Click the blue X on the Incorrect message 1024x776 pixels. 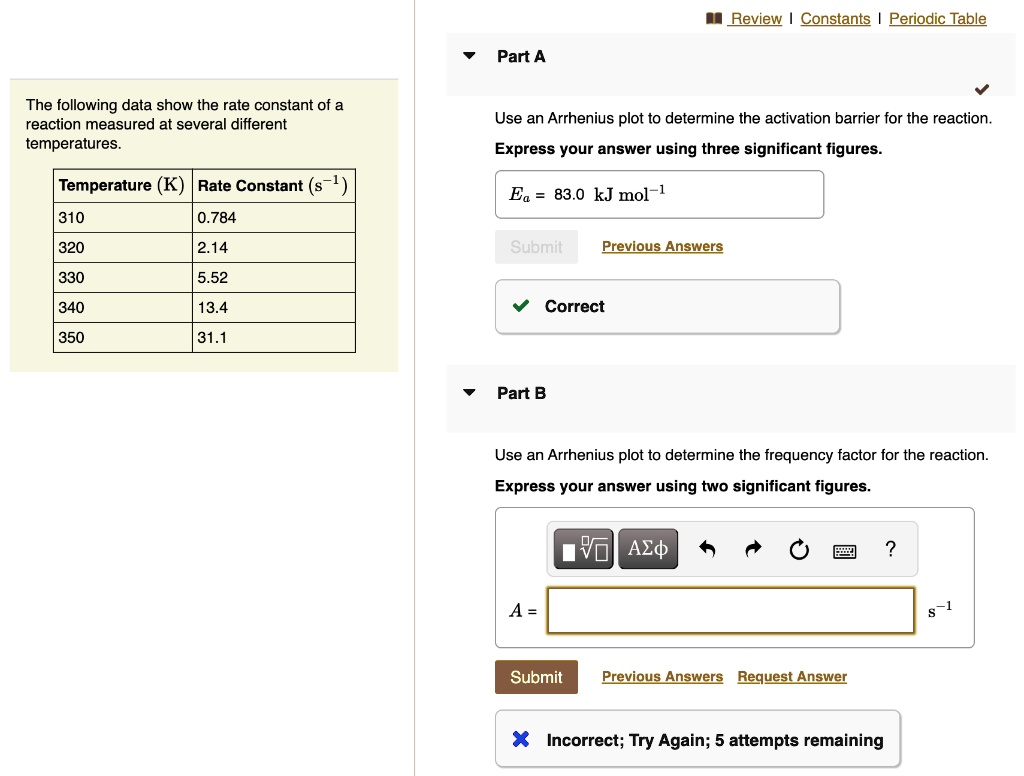pyautogui.click(x=519, y=739)
